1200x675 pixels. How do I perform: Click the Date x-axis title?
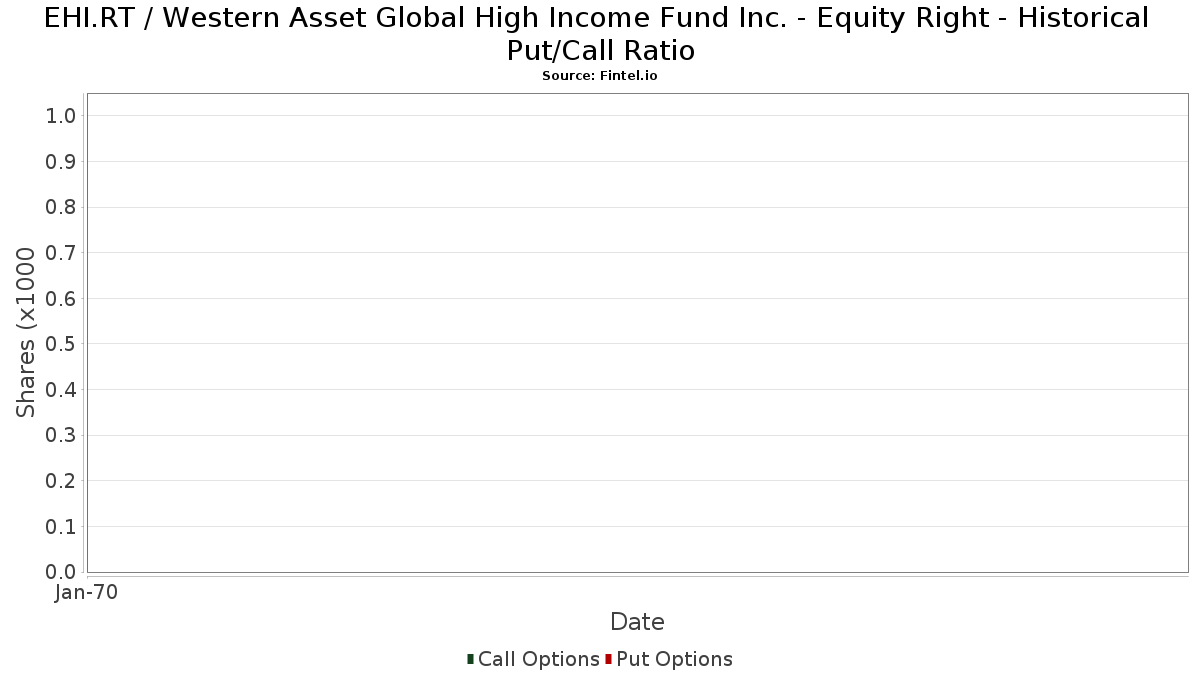click(637, 622)
